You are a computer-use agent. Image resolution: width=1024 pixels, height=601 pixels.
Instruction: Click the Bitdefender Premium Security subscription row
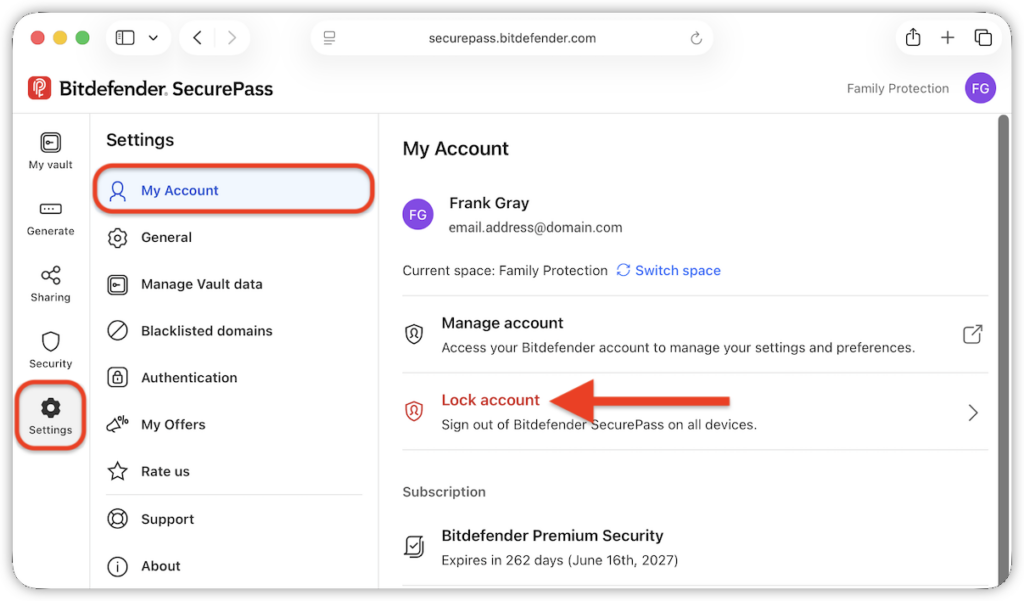[695, 547]
